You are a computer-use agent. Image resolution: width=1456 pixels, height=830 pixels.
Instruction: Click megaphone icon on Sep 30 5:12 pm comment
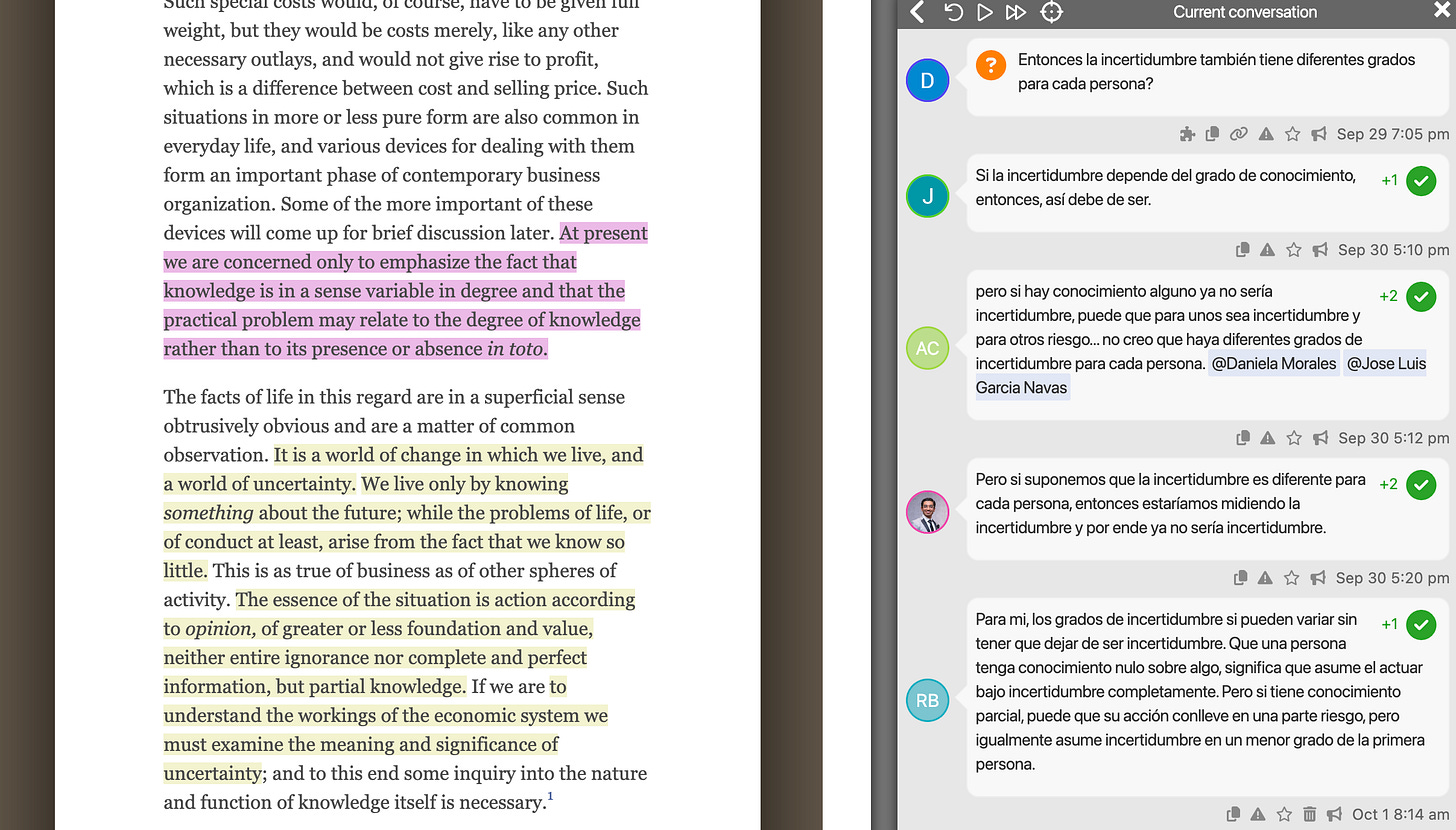(1320, 438)
